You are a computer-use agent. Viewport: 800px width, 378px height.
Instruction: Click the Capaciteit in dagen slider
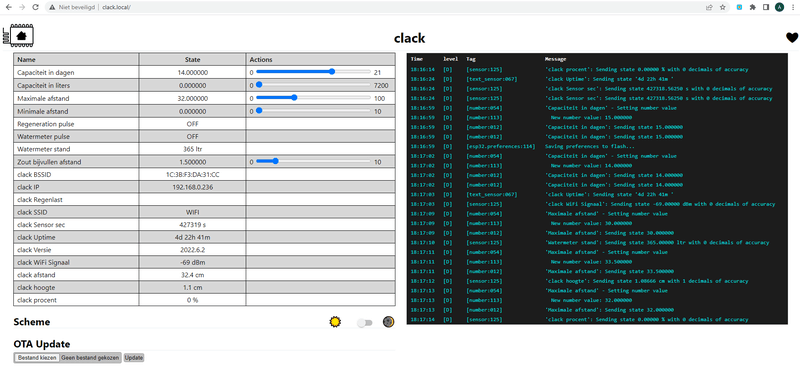tap(313, 72)
